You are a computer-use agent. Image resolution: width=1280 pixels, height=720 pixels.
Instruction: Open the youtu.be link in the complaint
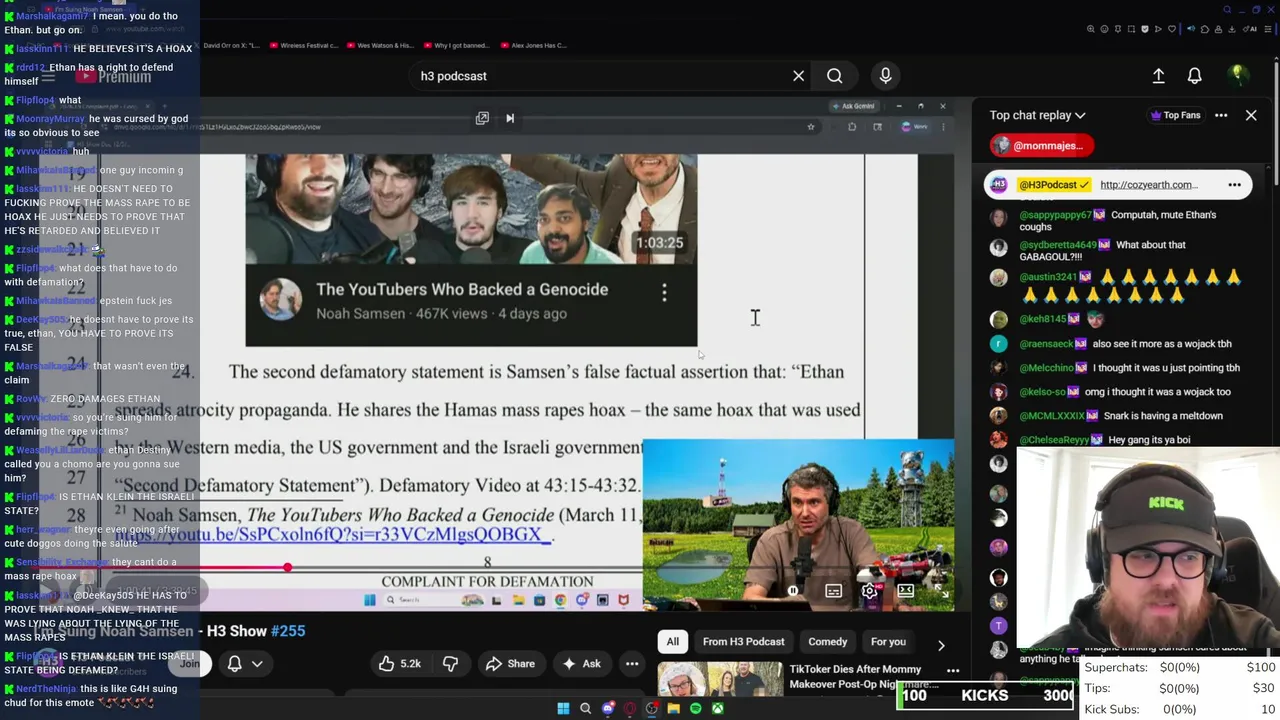[x=333, y=535]
